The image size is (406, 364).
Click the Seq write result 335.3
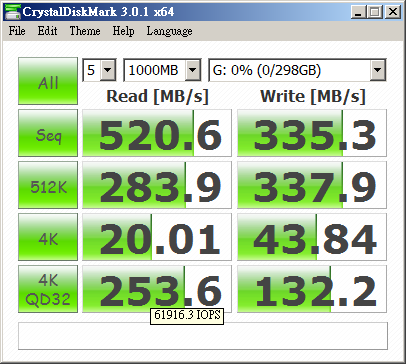(x=312, y=133)
